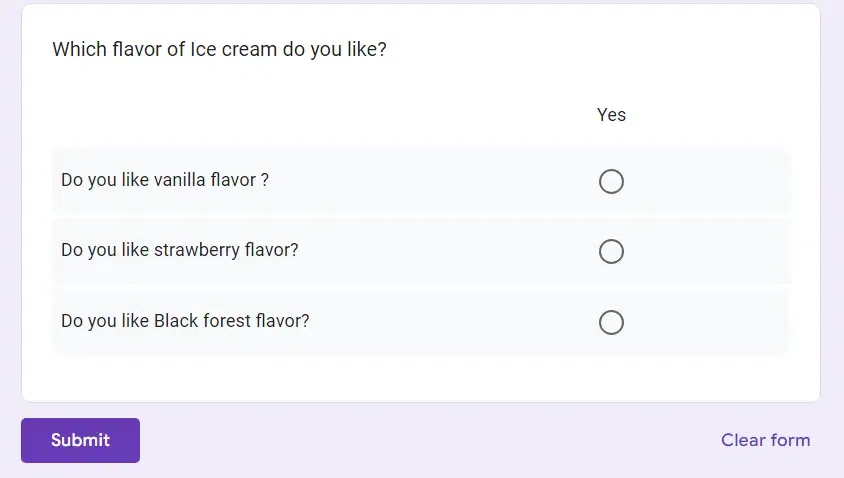Choose Yes for Black forest flavor
The image size is (844, 478).
tap(611, 322)
